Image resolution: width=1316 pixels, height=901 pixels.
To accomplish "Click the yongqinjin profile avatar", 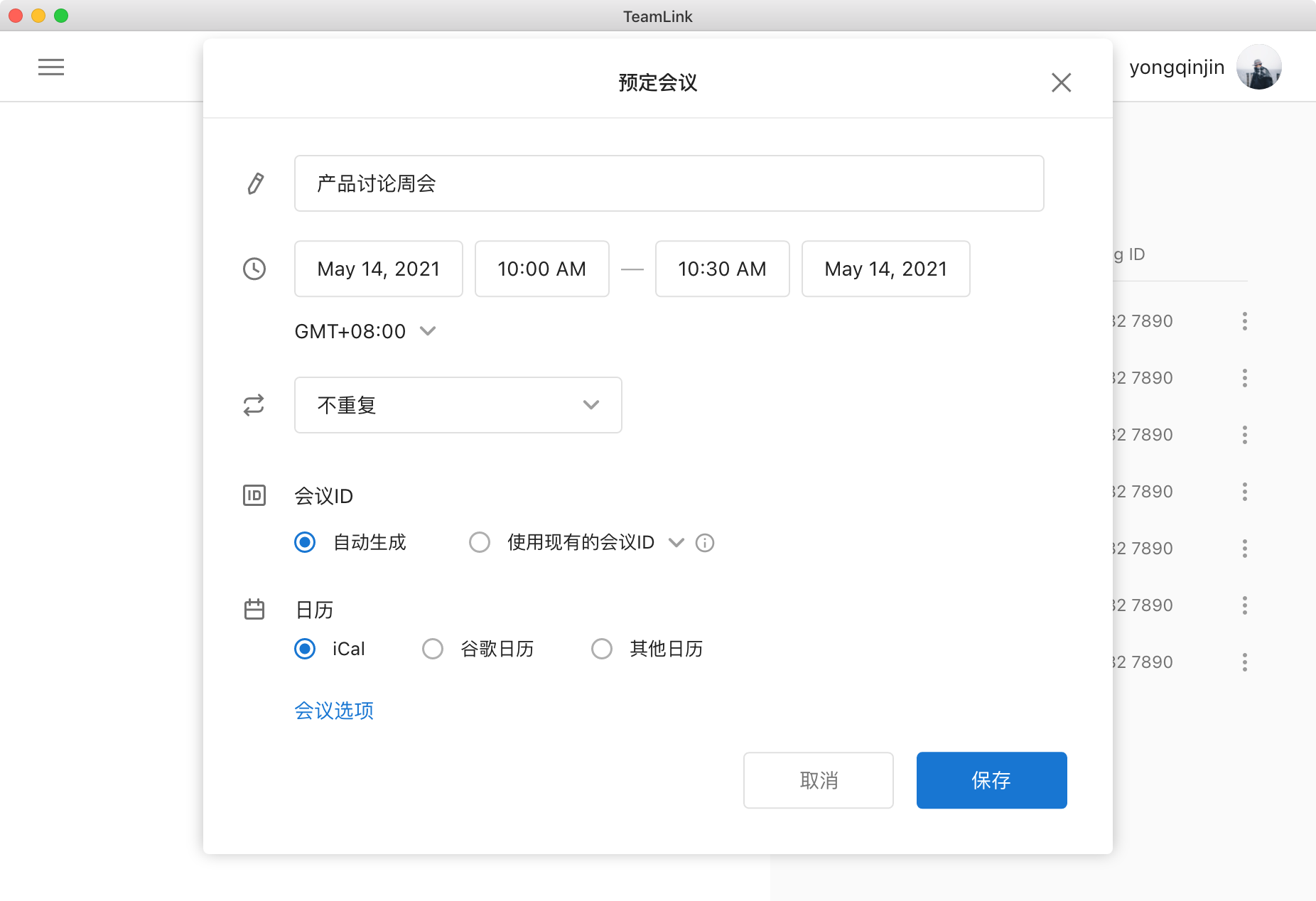I will pyautogui.click(x=1258, y=67).
